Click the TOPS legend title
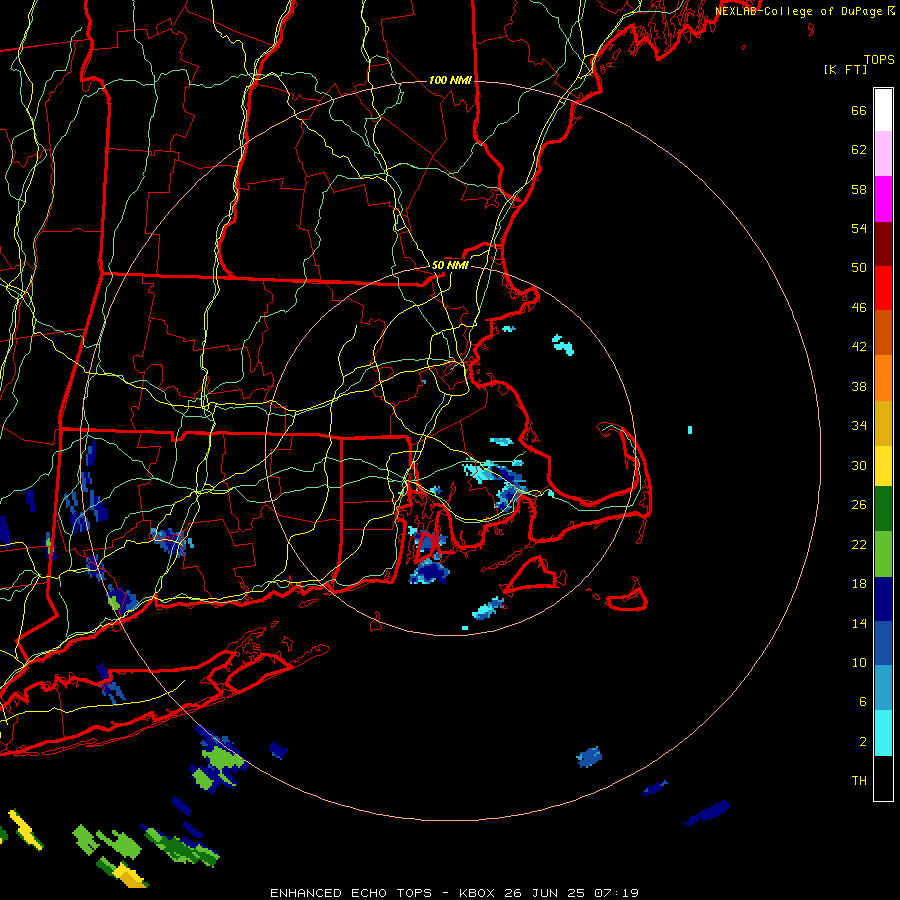The image size is (900, 900). pyautogui.click(x=879, y=60)
